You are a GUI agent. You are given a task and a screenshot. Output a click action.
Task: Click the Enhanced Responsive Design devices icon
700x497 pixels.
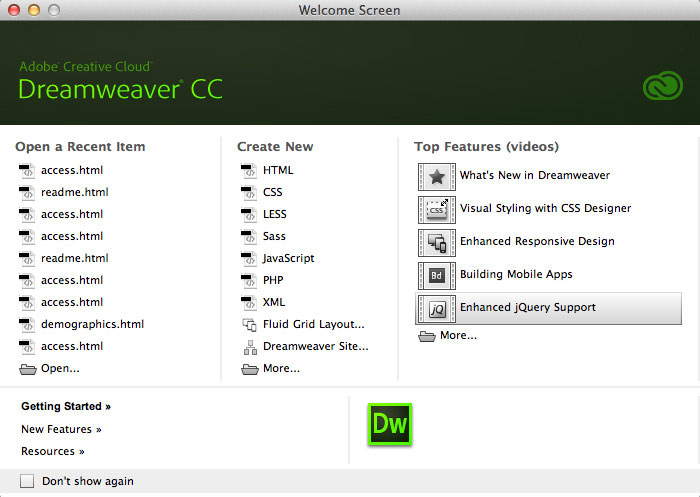(437, 243)
